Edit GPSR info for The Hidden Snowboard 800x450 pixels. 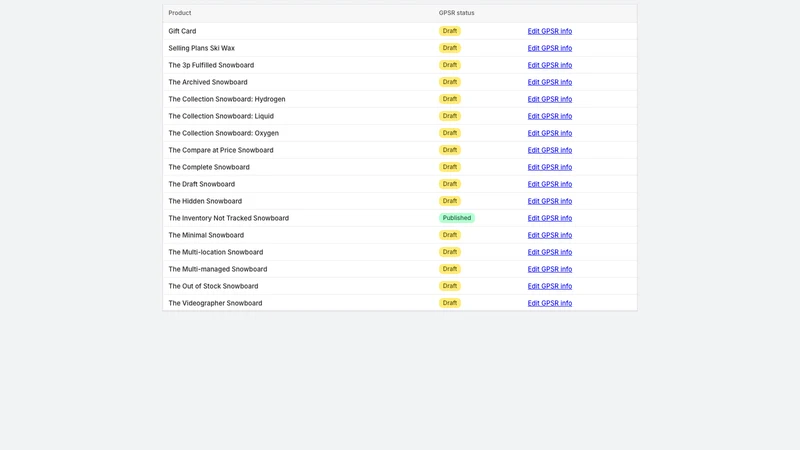(x=549, y=201)
